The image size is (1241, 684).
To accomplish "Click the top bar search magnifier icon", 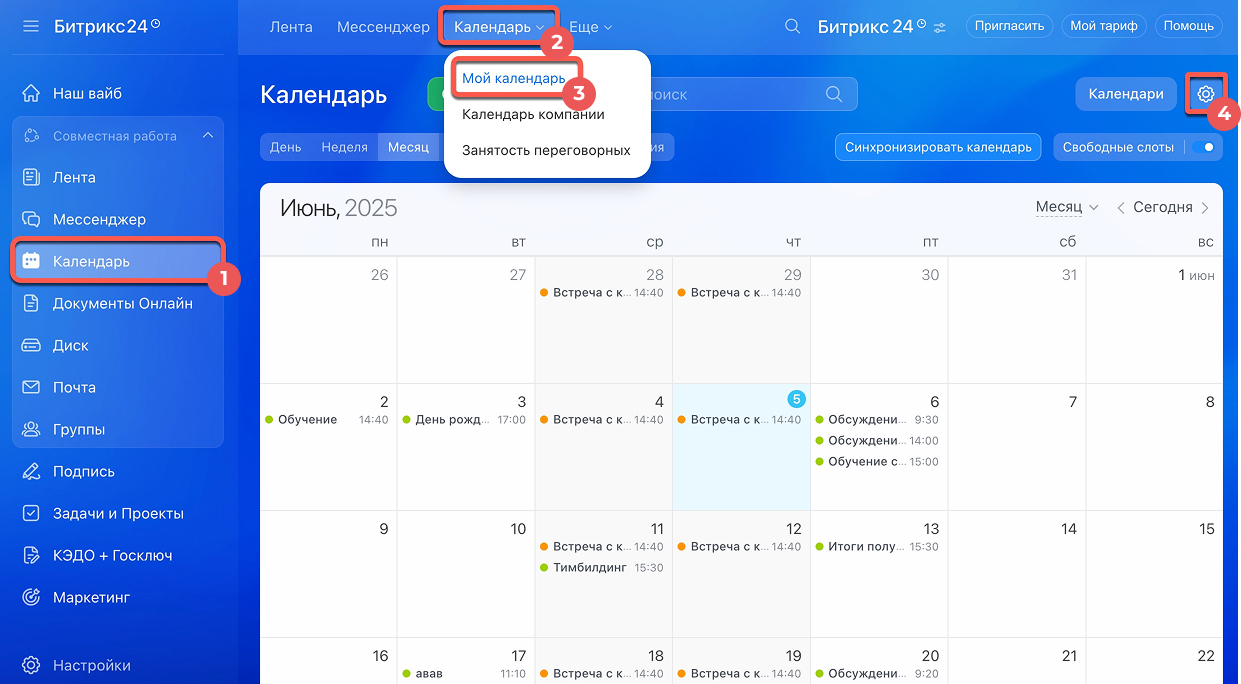I will click(793, 27).
